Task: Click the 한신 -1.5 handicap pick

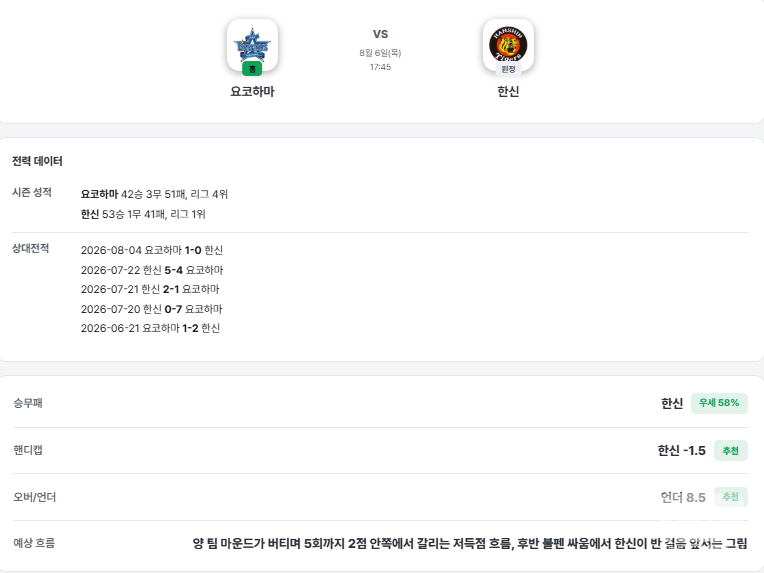Action: point(682,451)
